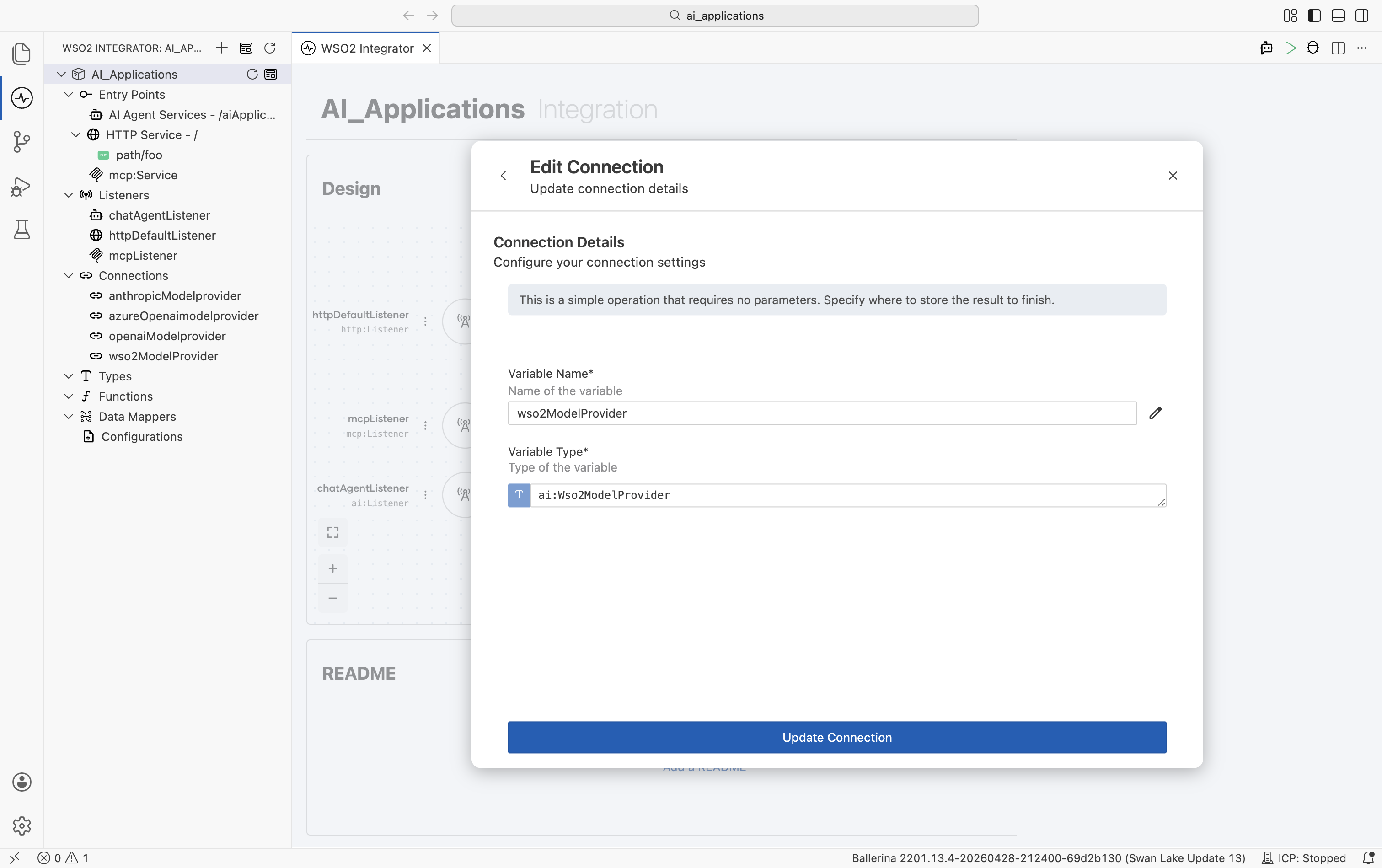The height and width of the screenshot is (868, 1382).
Task: Open AI Agent Services entry point
Action: pyautogui.click(x=182, y=114)
